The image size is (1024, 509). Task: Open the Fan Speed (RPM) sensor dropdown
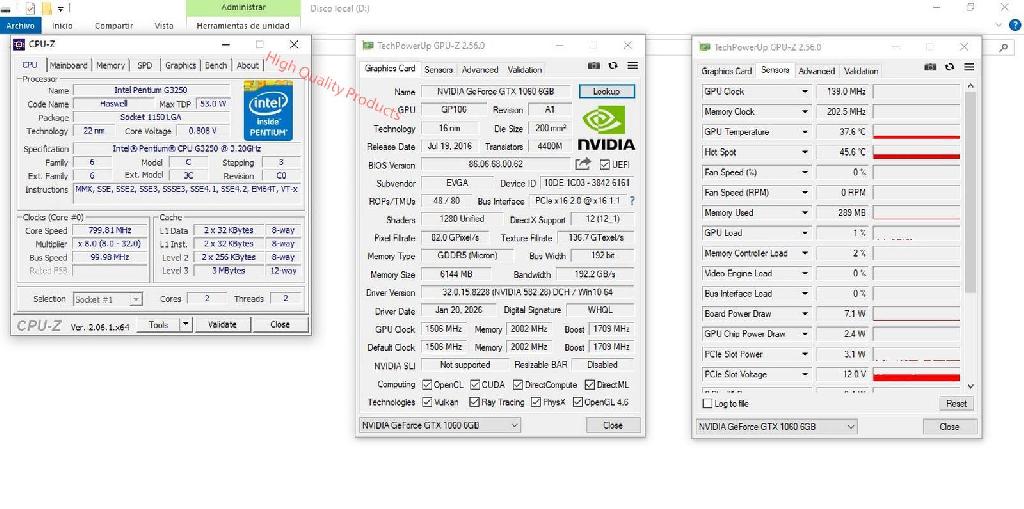click(805, 193)
